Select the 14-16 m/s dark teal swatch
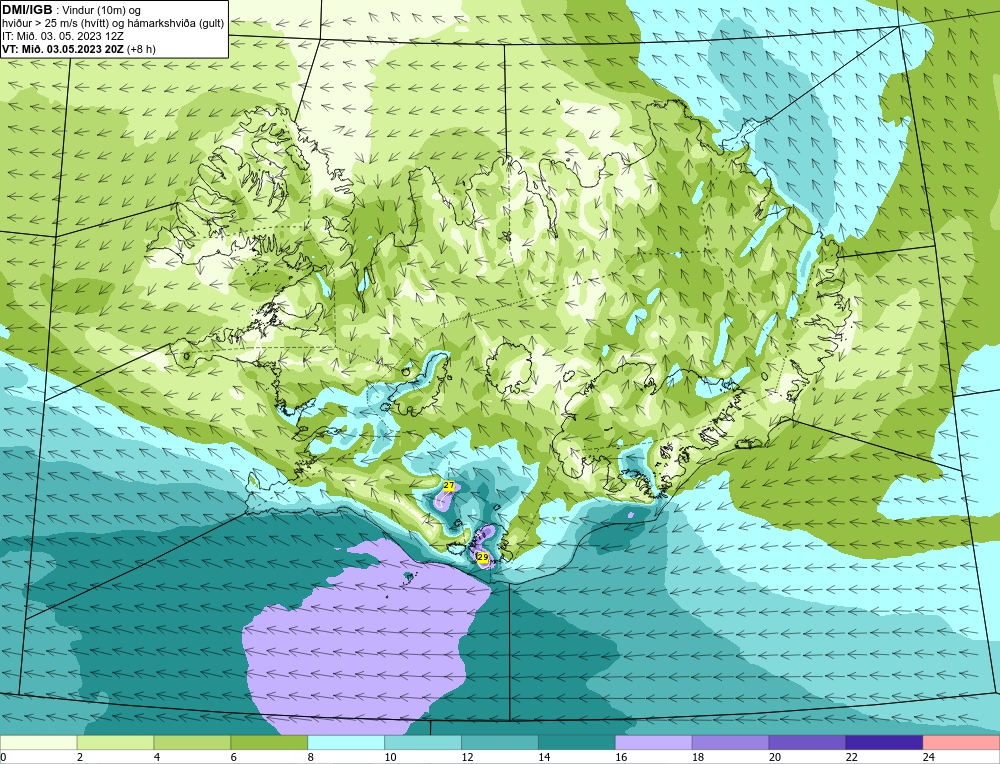 (x=577, y=742)
